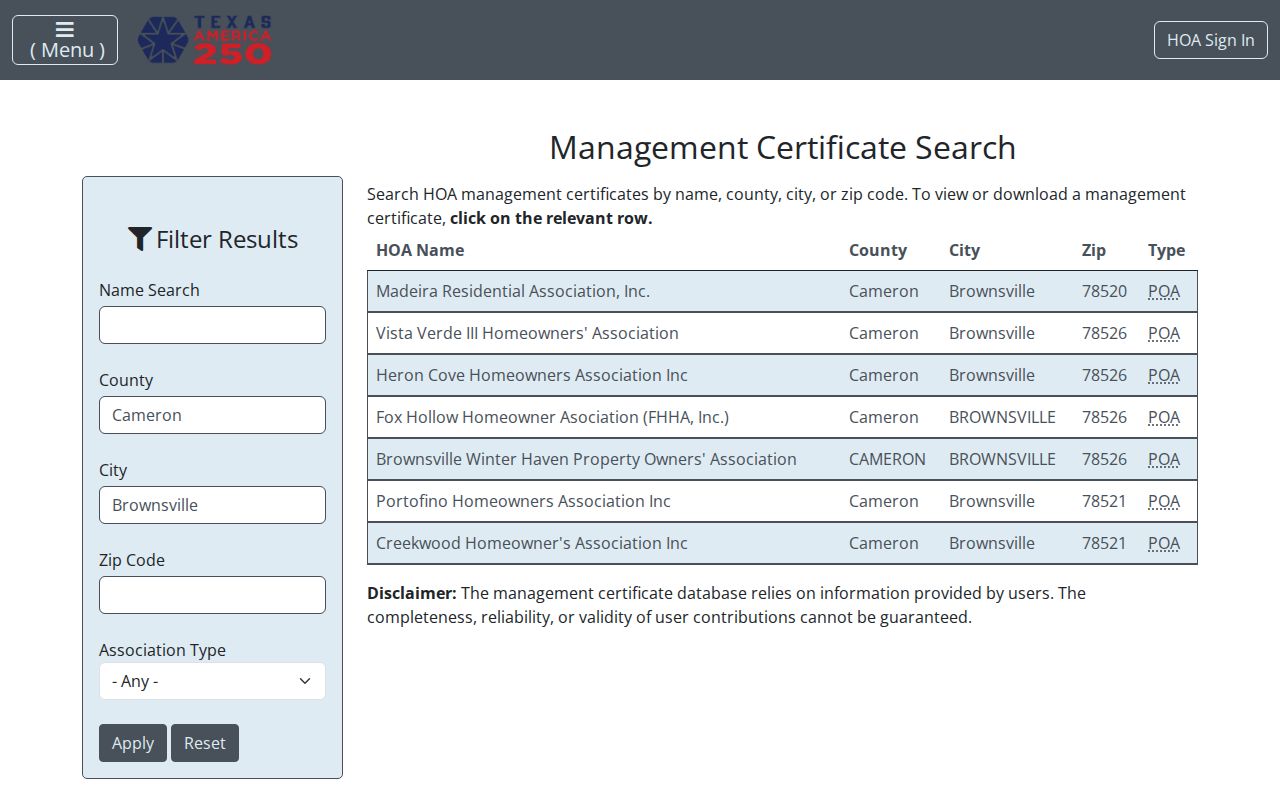Image resolution: width=1280 pixels, height=800 pixels.
Task: Click POA type in Madeira row
Action: pyautogui.click(x=1164, y=291)
